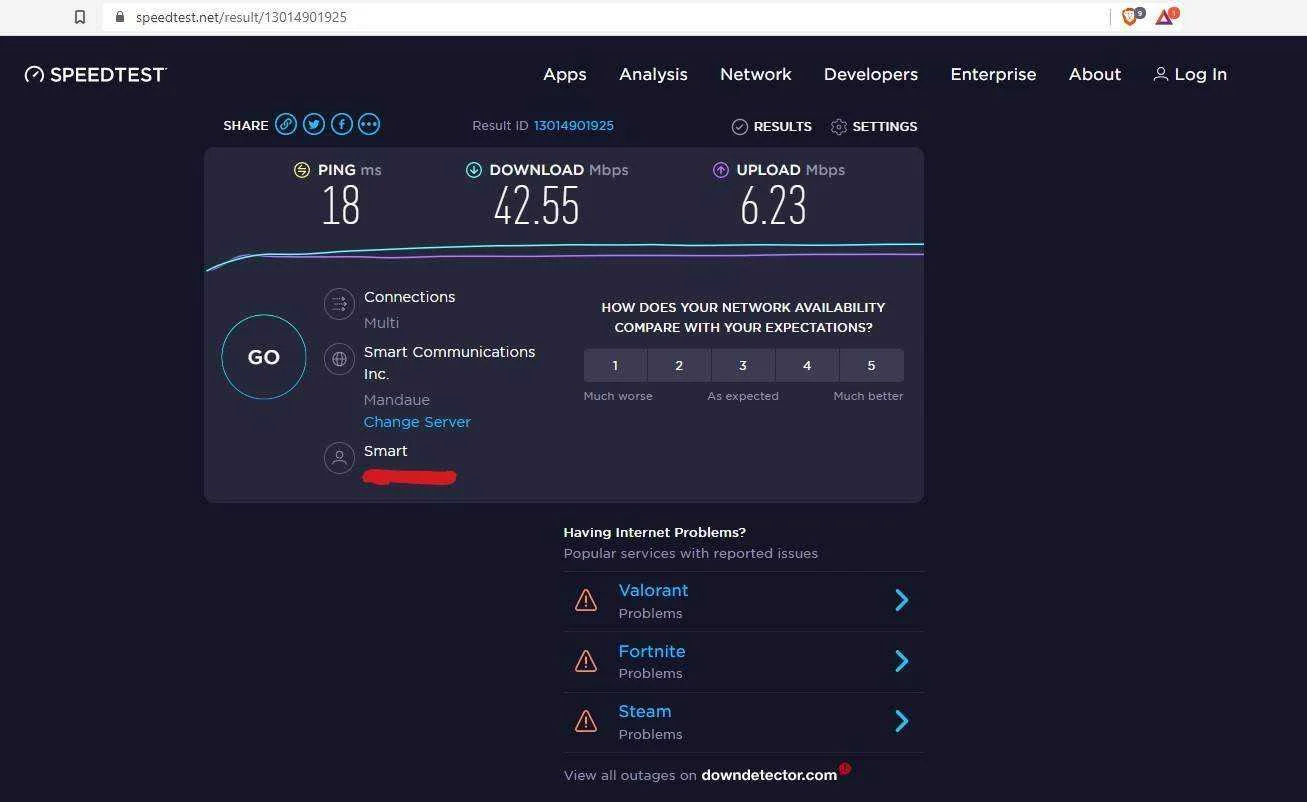Viewport: 1307px width, 802px height.
Task: Copy result link share icon
Action: click(286, 124)
